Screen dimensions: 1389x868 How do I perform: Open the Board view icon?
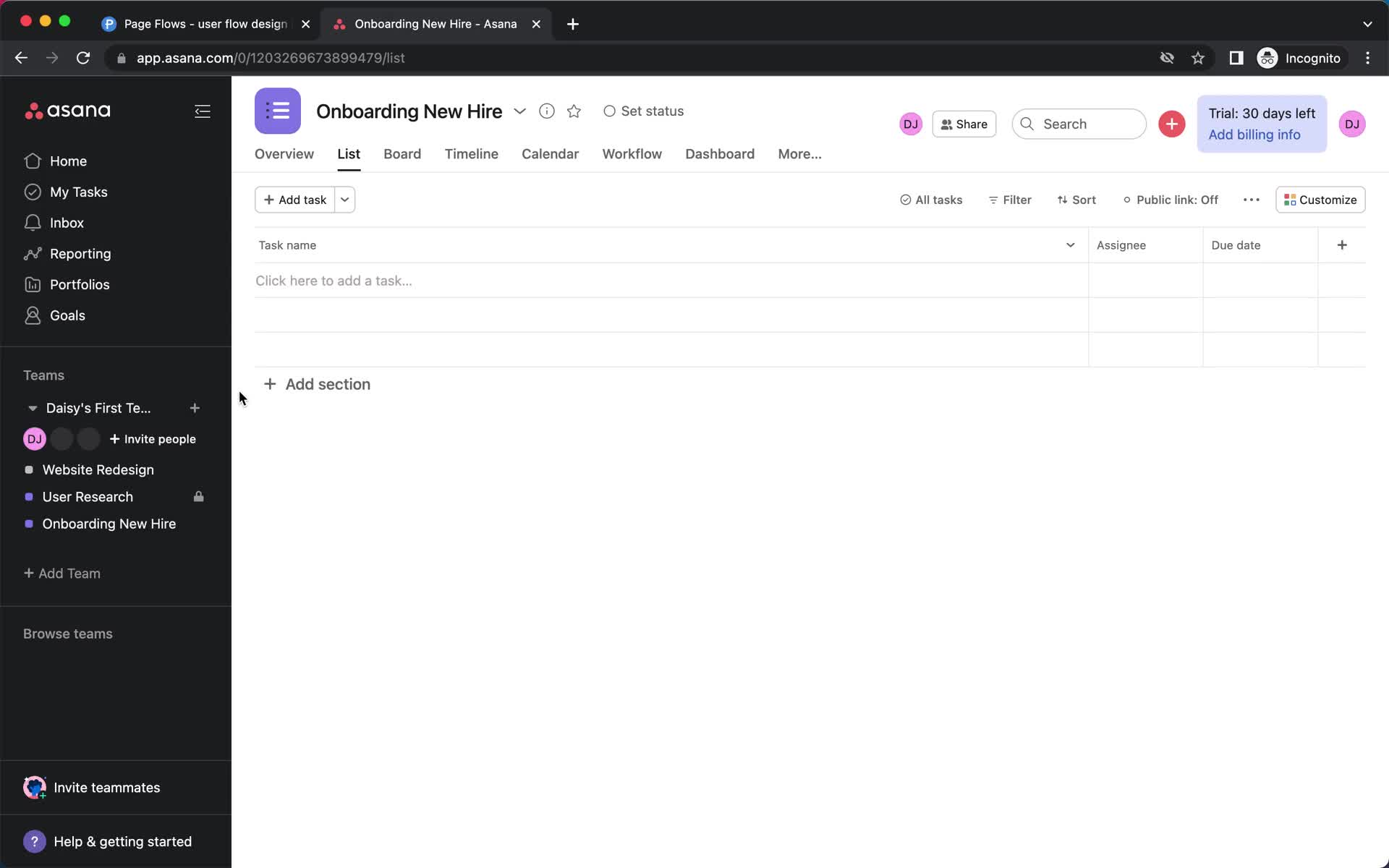point(402,153)
